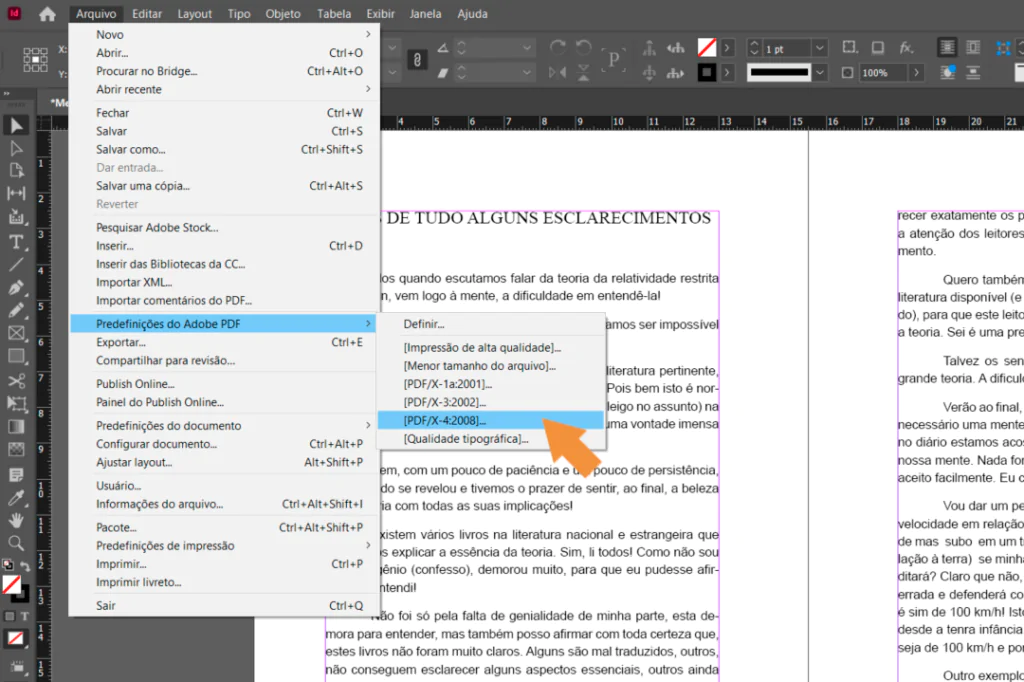Expand the stroke color arrow in control bar
The height and width of the screenshot is (682, 1024).
(x=727, y=72)
